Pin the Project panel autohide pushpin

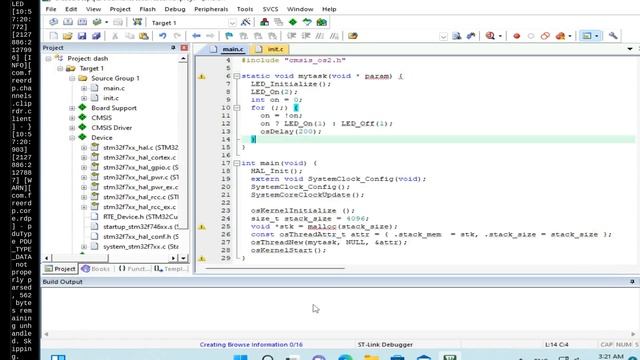[173, 48]
